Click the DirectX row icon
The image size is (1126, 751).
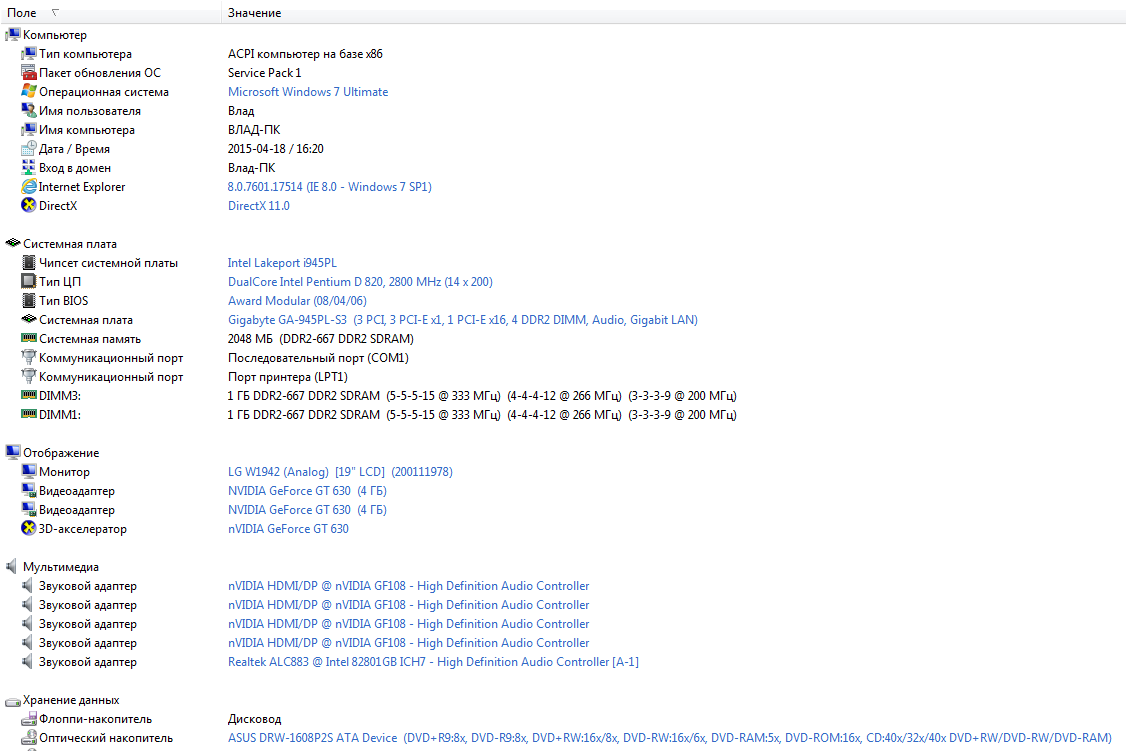[x=29, y=206]
